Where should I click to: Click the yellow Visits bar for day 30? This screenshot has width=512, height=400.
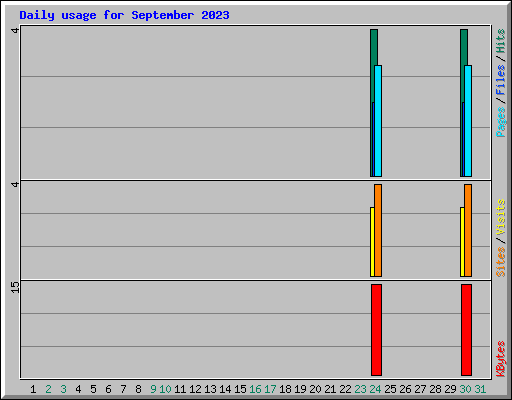click(462, 242)
